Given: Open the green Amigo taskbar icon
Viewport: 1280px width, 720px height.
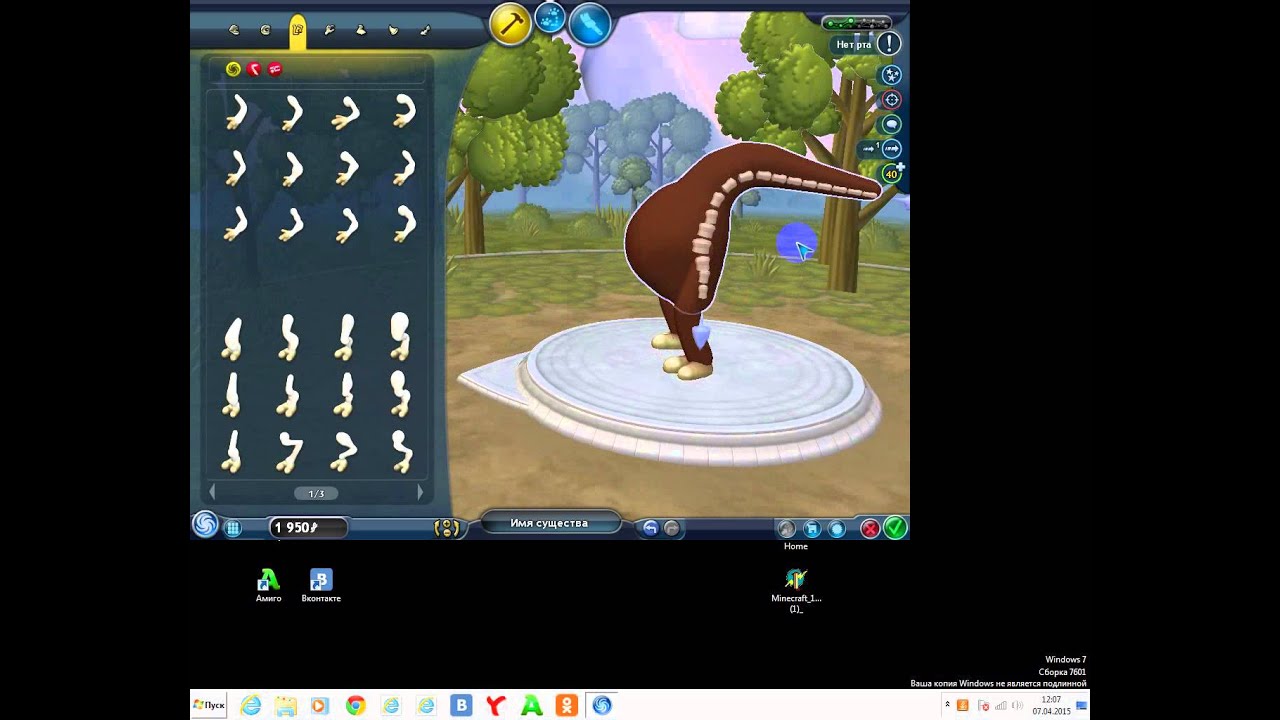Looking at the screenshot, I should tap(532, 705).
